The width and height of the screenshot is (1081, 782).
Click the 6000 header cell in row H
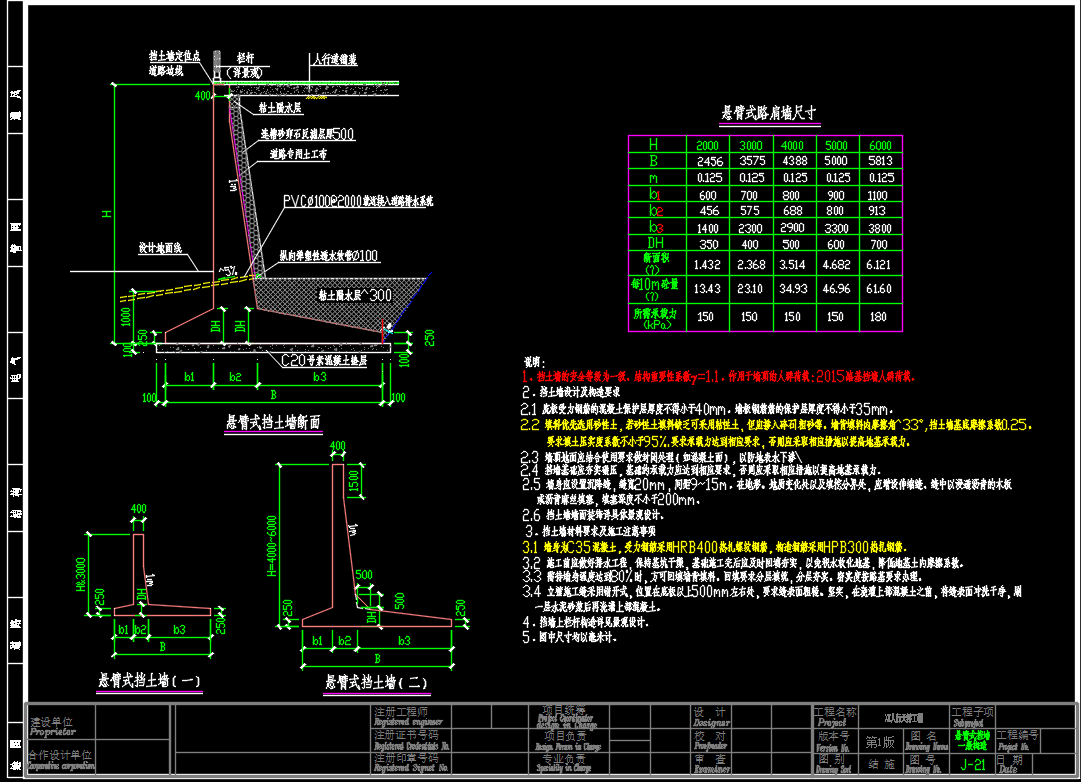point(879,145)
